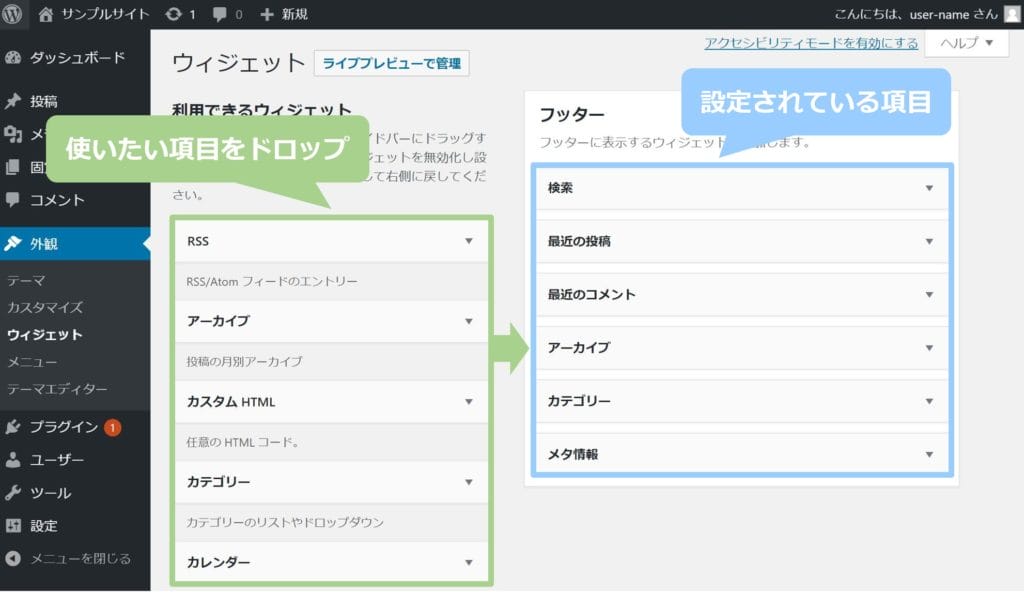Click the user avatar icon
Viewport: 1024px width, 592px height.
coord(1012,14)
